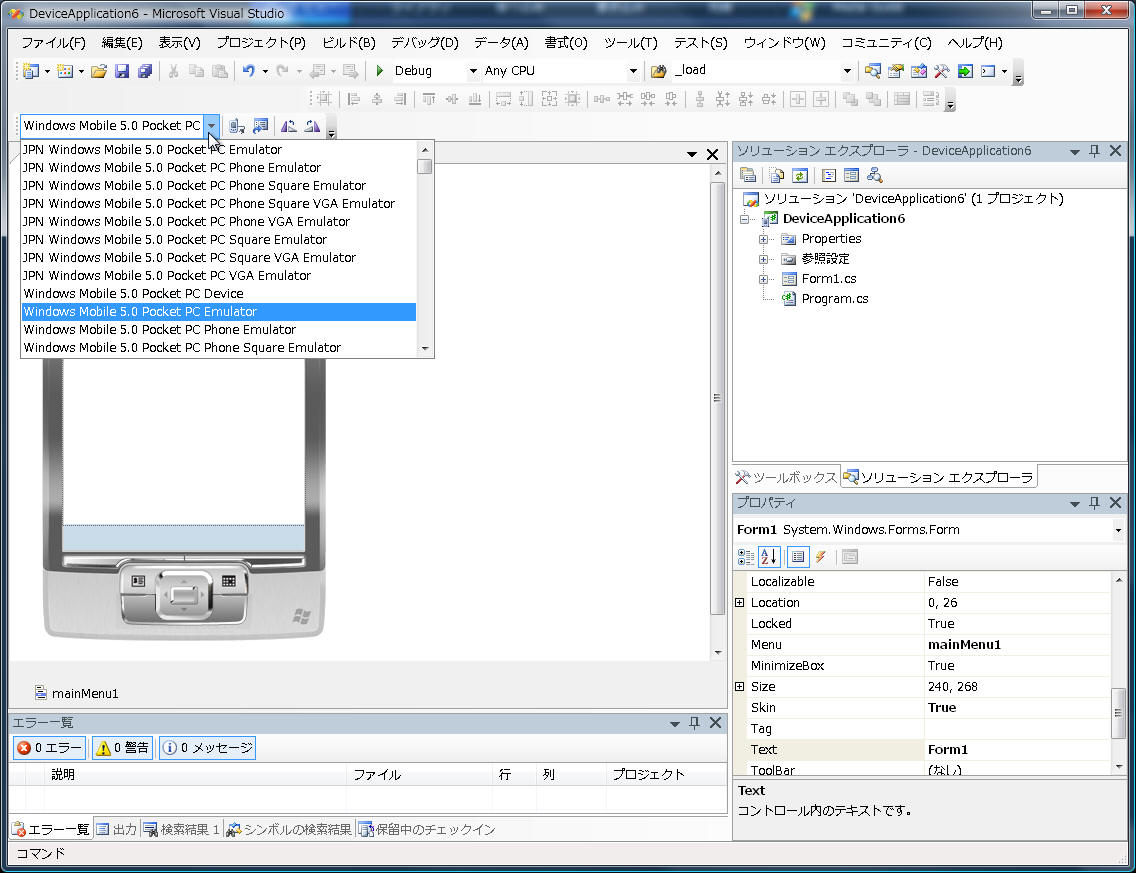
Task: Click Find in Files icon beside _load
Action: pos(659,71)
